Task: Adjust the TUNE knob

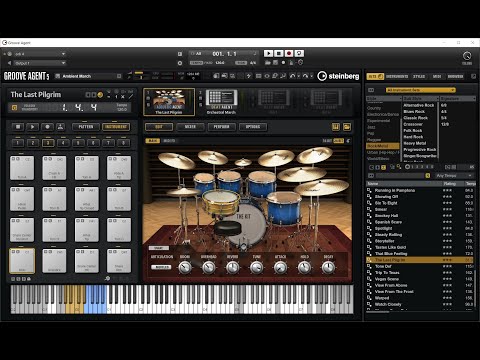Action: [x=257, y=267]
